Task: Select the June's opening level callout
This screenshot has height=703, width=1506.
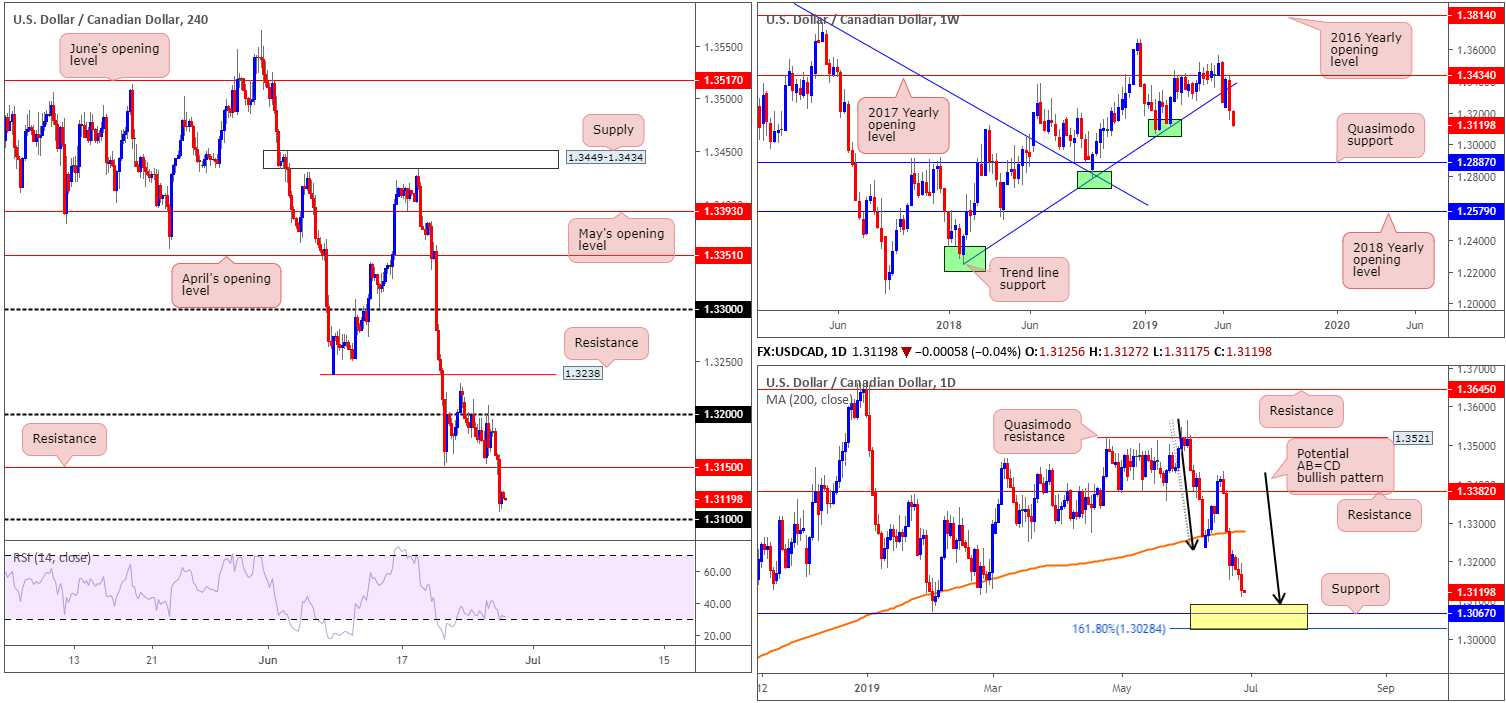Action: pyautogui.click(x=114, y=54)
